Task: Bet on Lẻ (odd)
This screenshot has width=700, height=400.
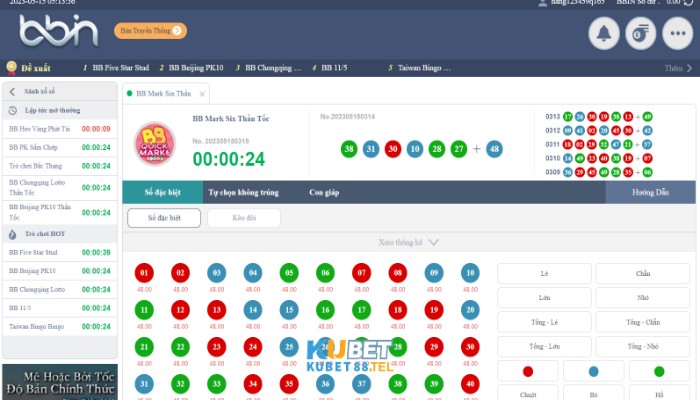Action: (x=544, y=274)
